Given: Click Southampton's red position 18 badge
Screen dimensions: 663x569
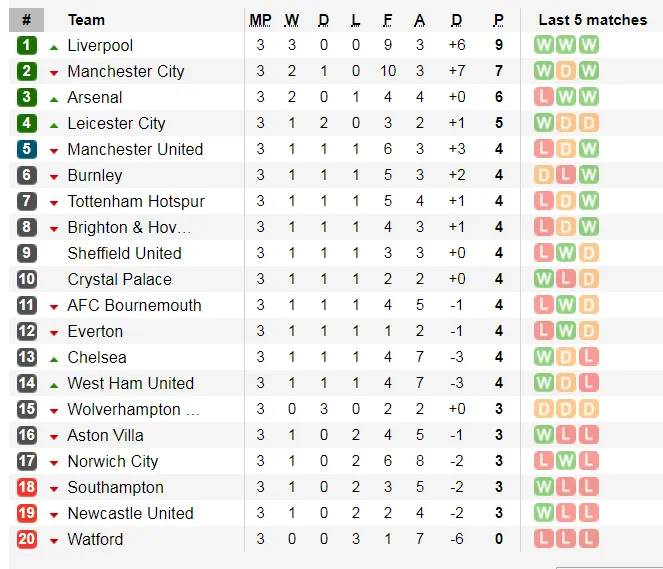Looking at the screenshot, I should pyautogui.click(x=27, y=487).
